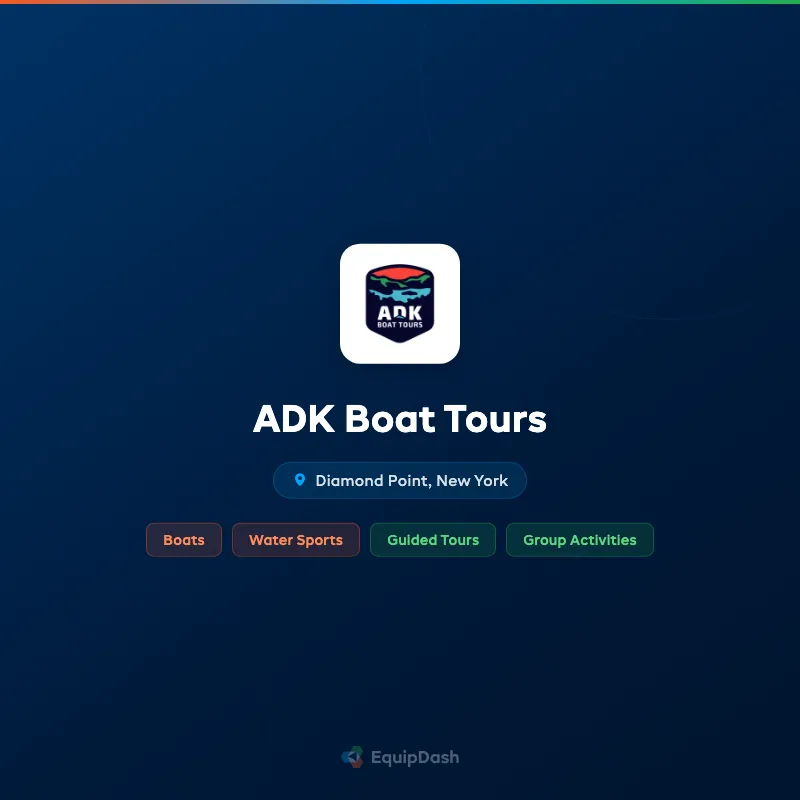Click the gradient stripe at top of page

click(x=400, y=2)
